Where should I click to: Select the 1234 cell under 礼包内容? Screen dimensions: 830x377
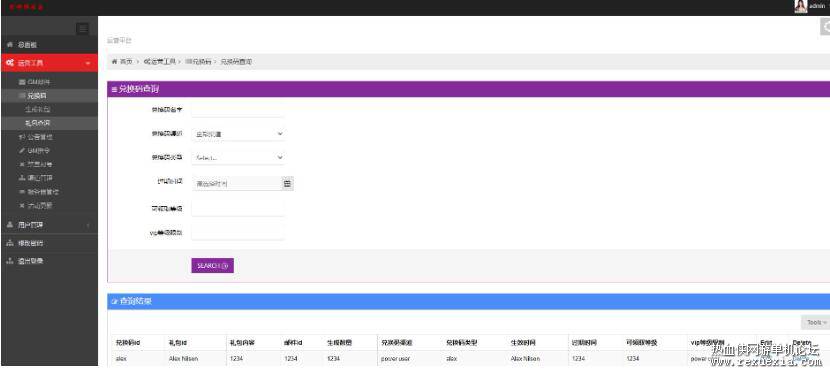click(x=236, y=358)
